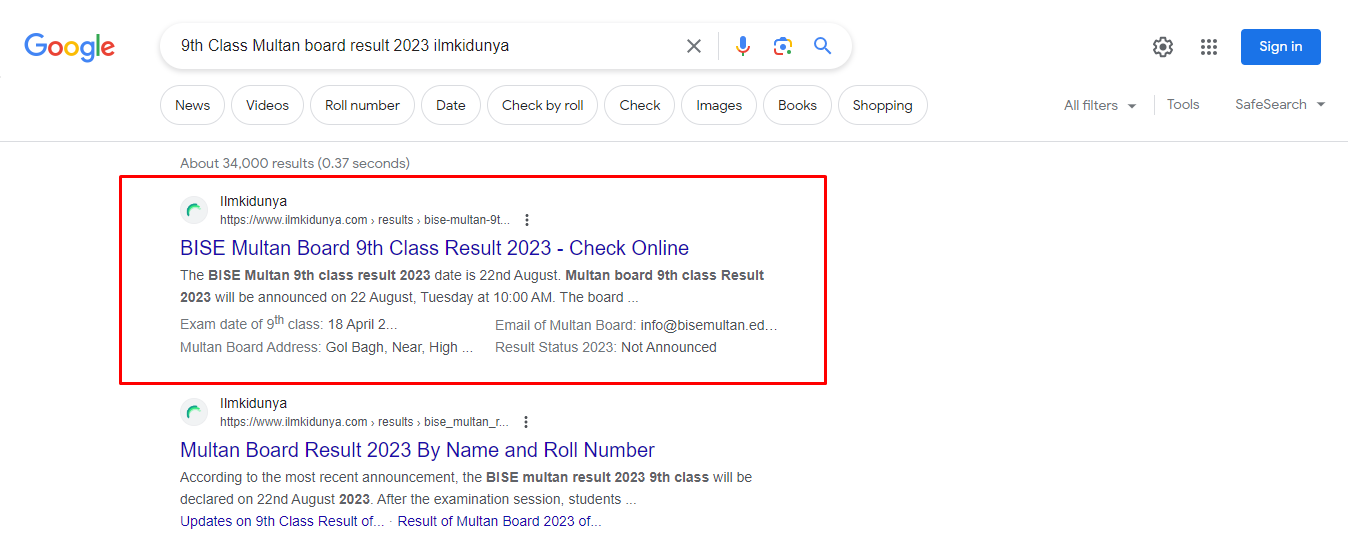Click the Sign in button
This screenshot has width=1348, height=543.
point(1281,47)
